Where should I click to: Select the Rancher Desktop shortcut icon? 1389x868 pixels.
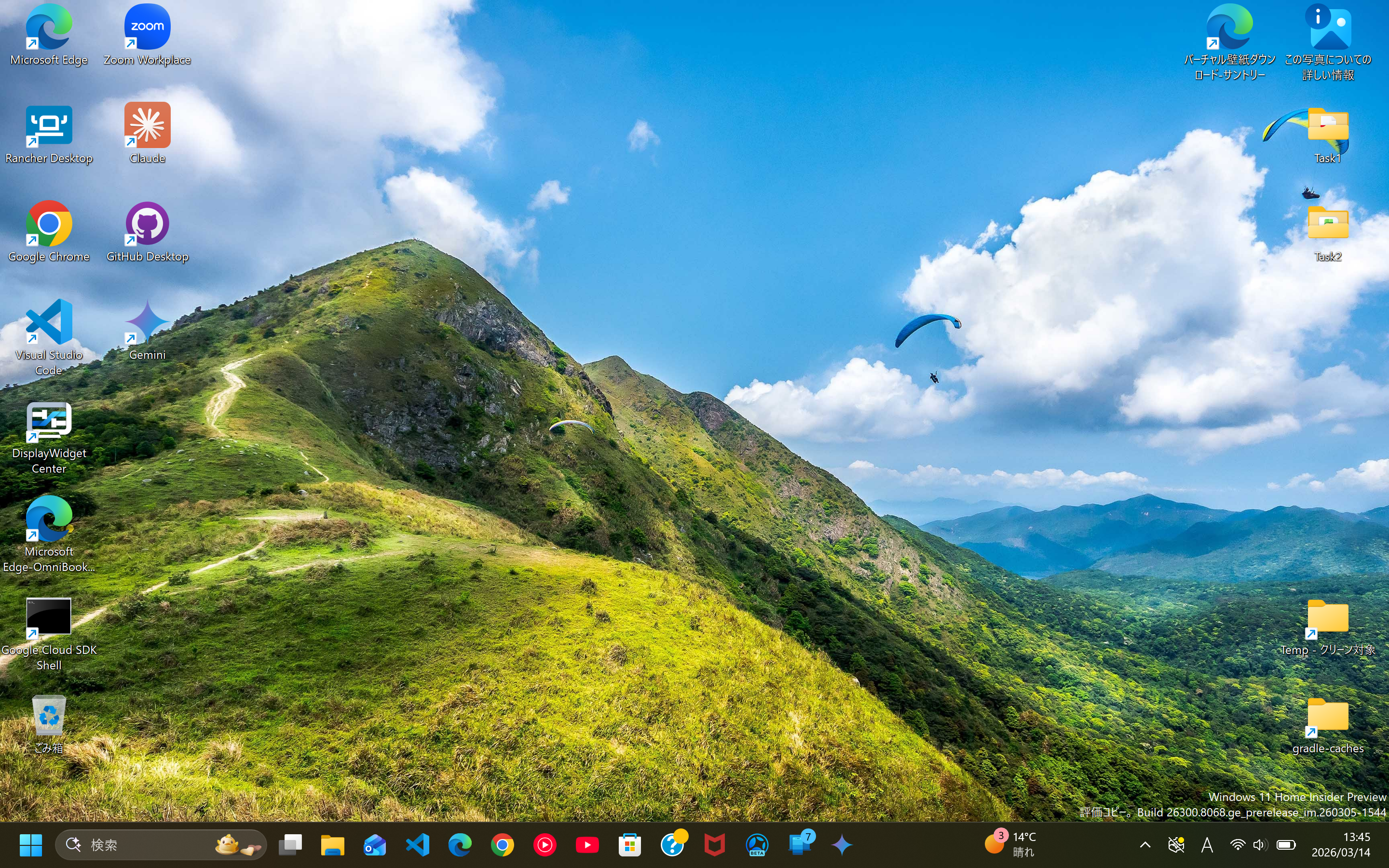pyautogui.click(x=49, y=125)
